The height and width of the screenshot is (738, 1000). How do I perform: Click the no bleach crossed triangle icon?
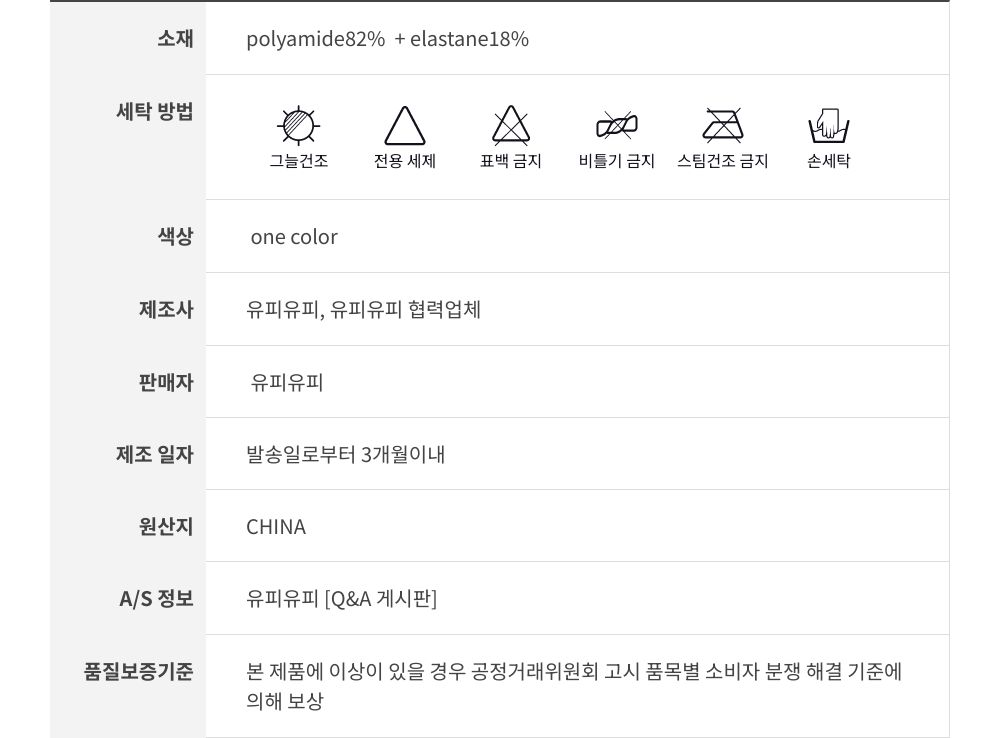[x=511, y=127]
